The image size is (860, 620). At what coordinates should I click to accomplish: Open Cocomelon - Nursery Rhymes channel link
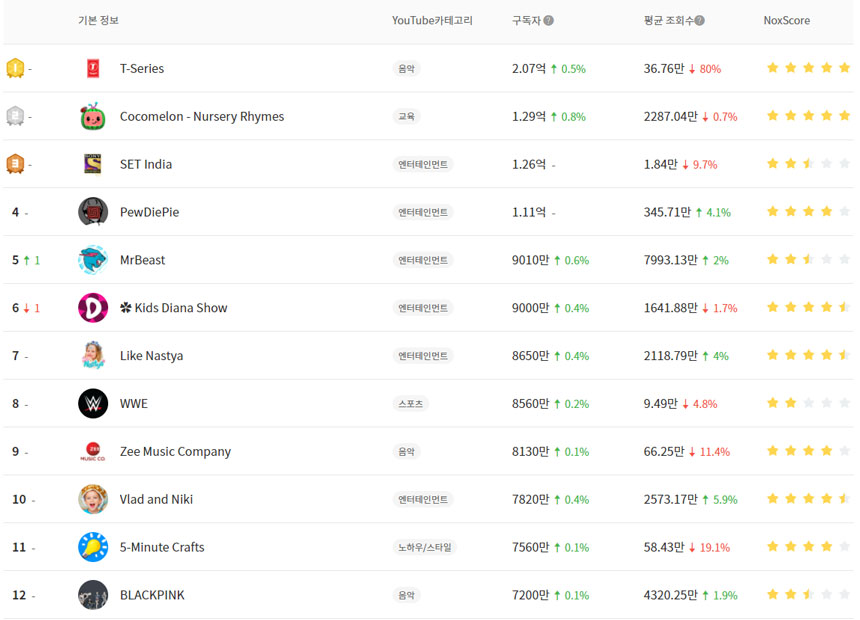click(x=202, y=116)
